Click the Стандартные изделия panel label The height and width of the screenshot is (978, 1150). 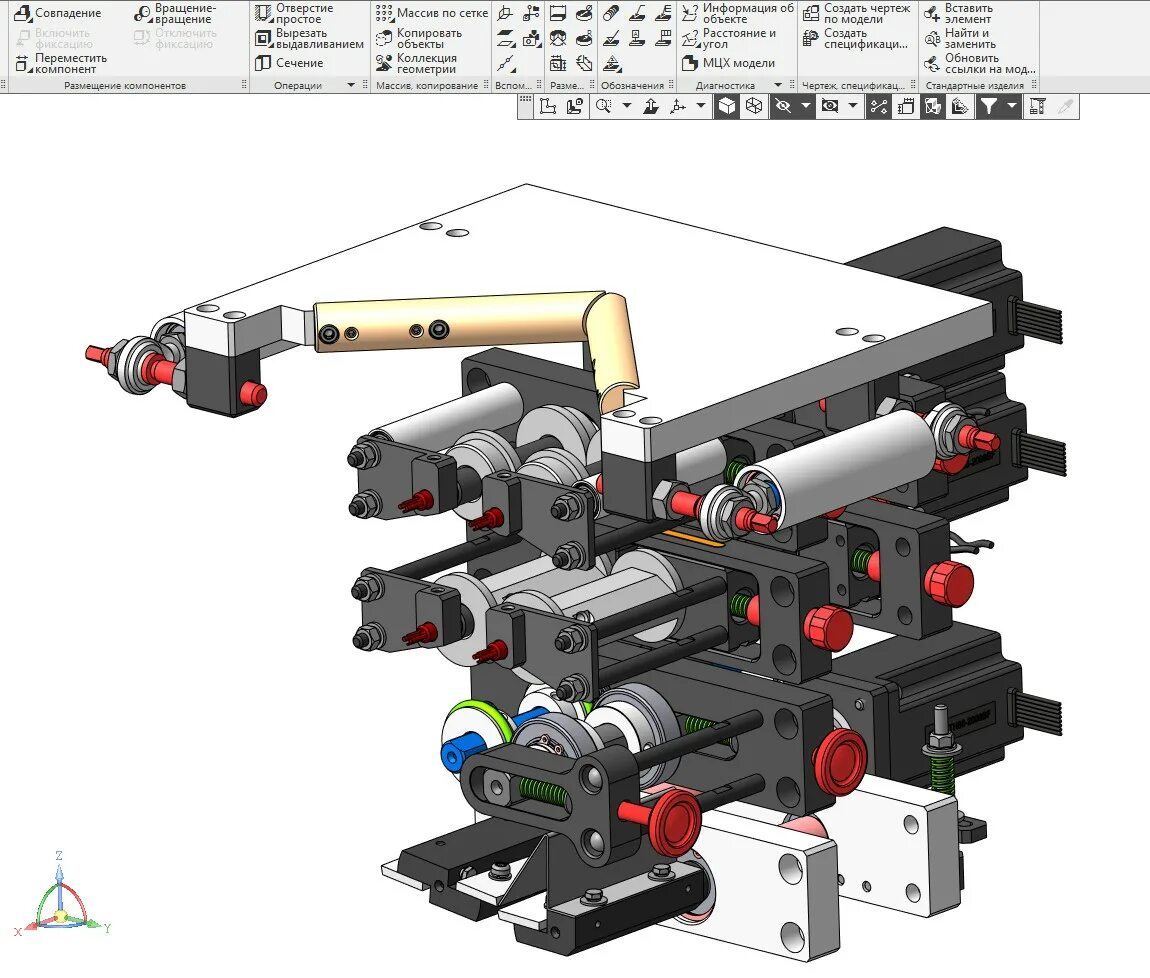pos(975,86)
